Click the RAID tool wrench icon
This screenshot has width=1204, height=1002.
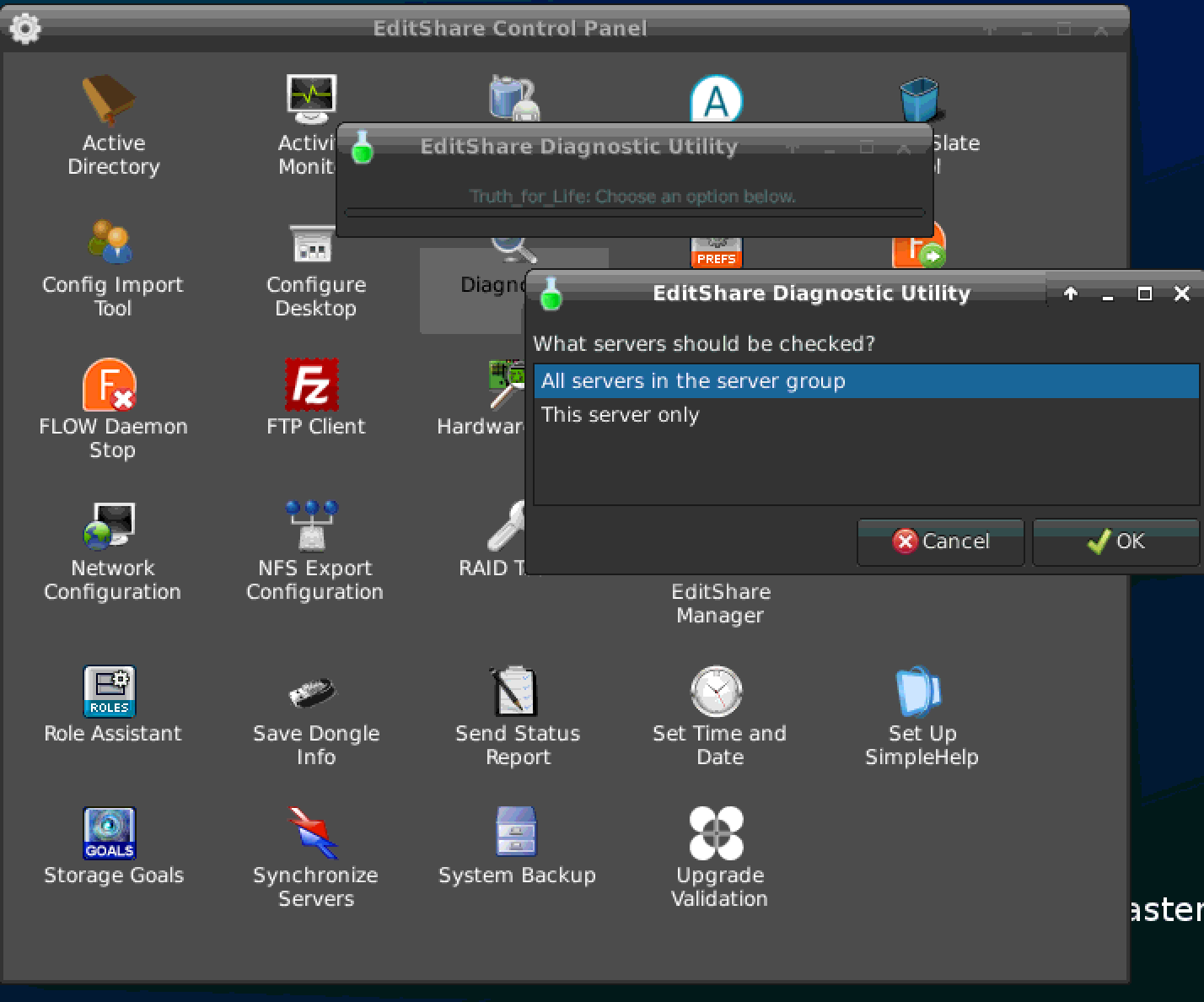point(506,525)
